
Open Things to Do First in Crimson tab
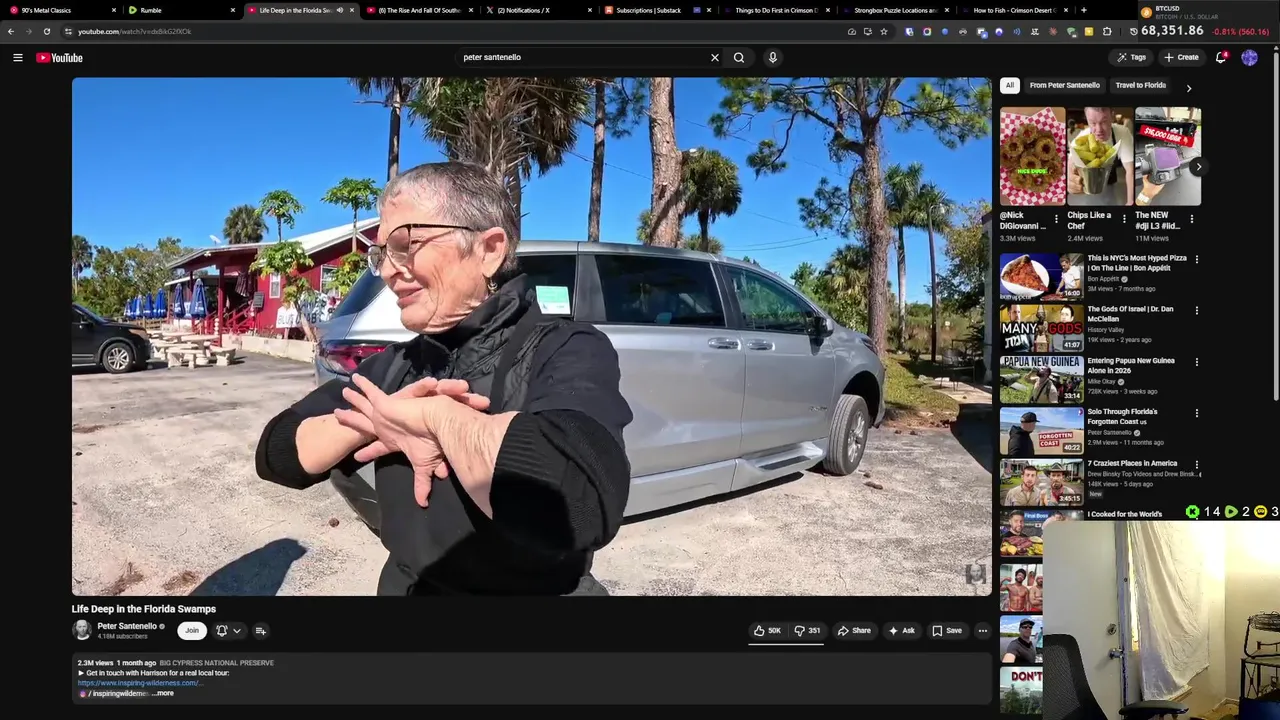(x=775, y=10)
